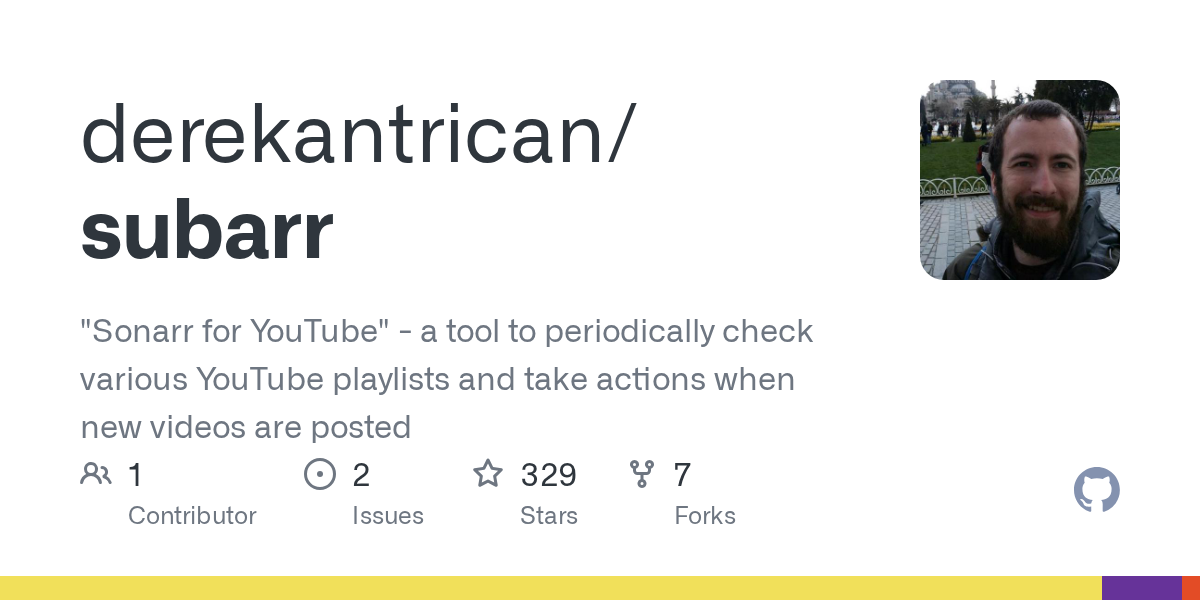Select the Stars label

(549, 516)
